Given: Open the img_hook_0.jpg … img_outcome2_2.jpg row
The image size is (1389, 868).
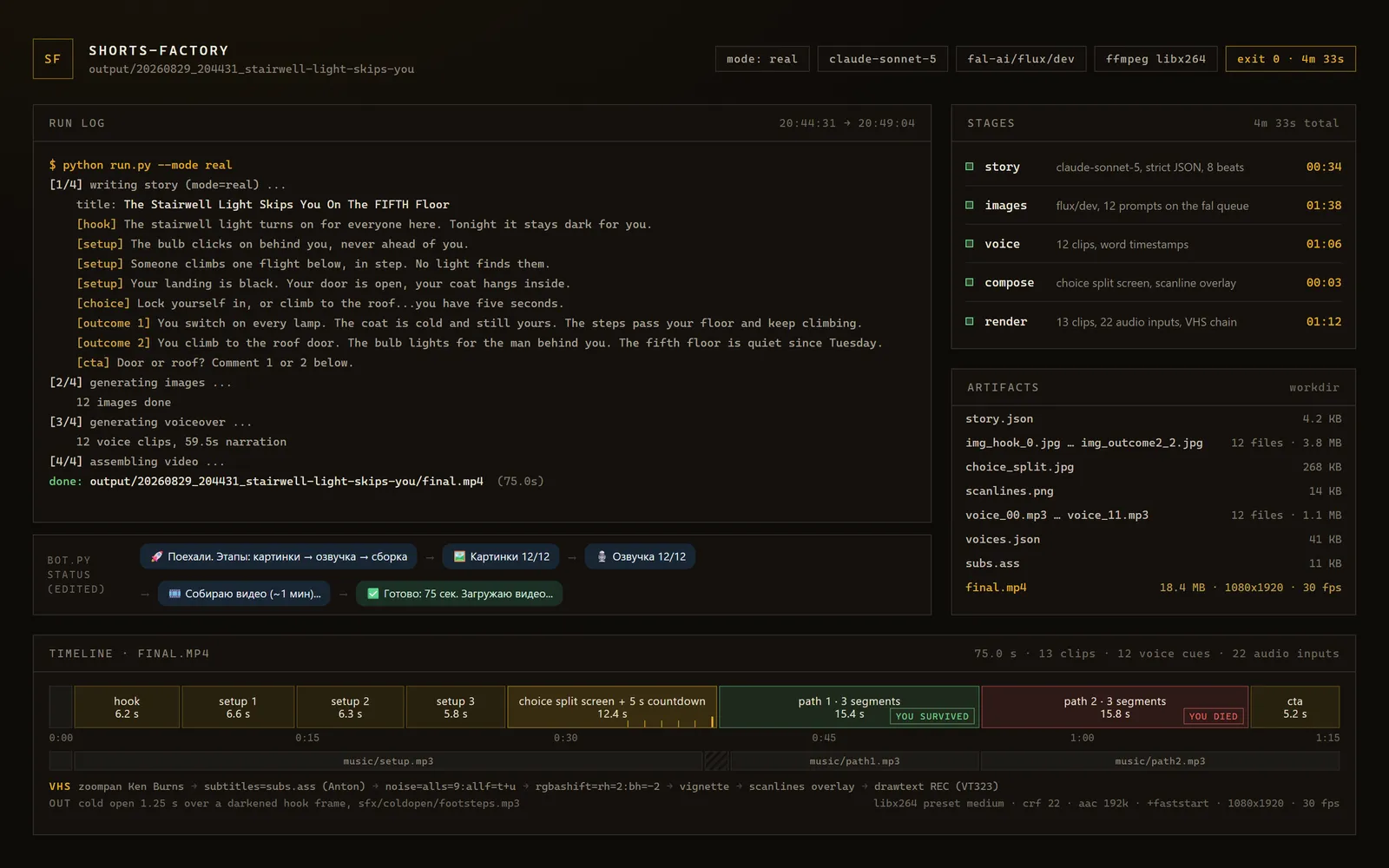Looking at the screenshot, I should pyautogui.click(x=1154, y=443).
